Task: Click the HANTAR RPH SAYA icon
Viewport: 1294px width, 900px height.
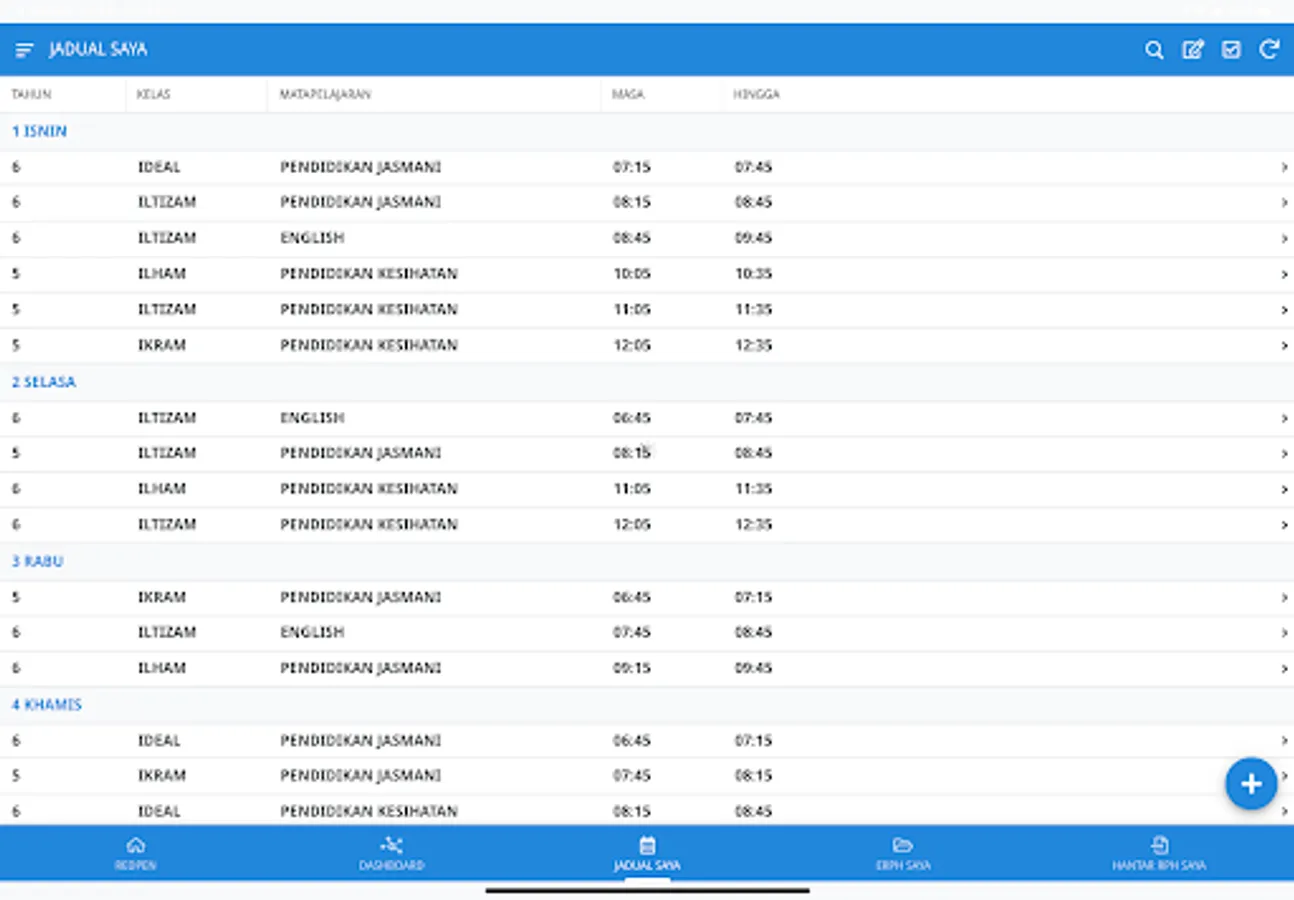Action: click(1160, 843)
